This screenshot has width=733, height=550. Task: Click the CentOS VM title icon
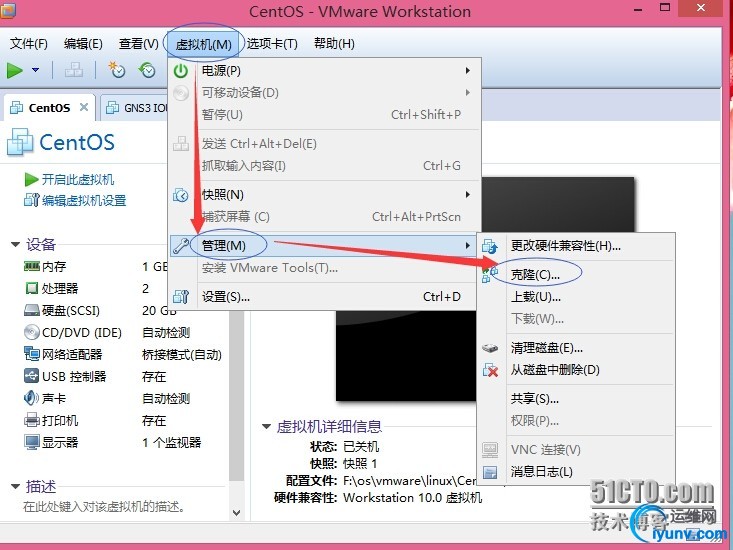click(x=20, y=142)
